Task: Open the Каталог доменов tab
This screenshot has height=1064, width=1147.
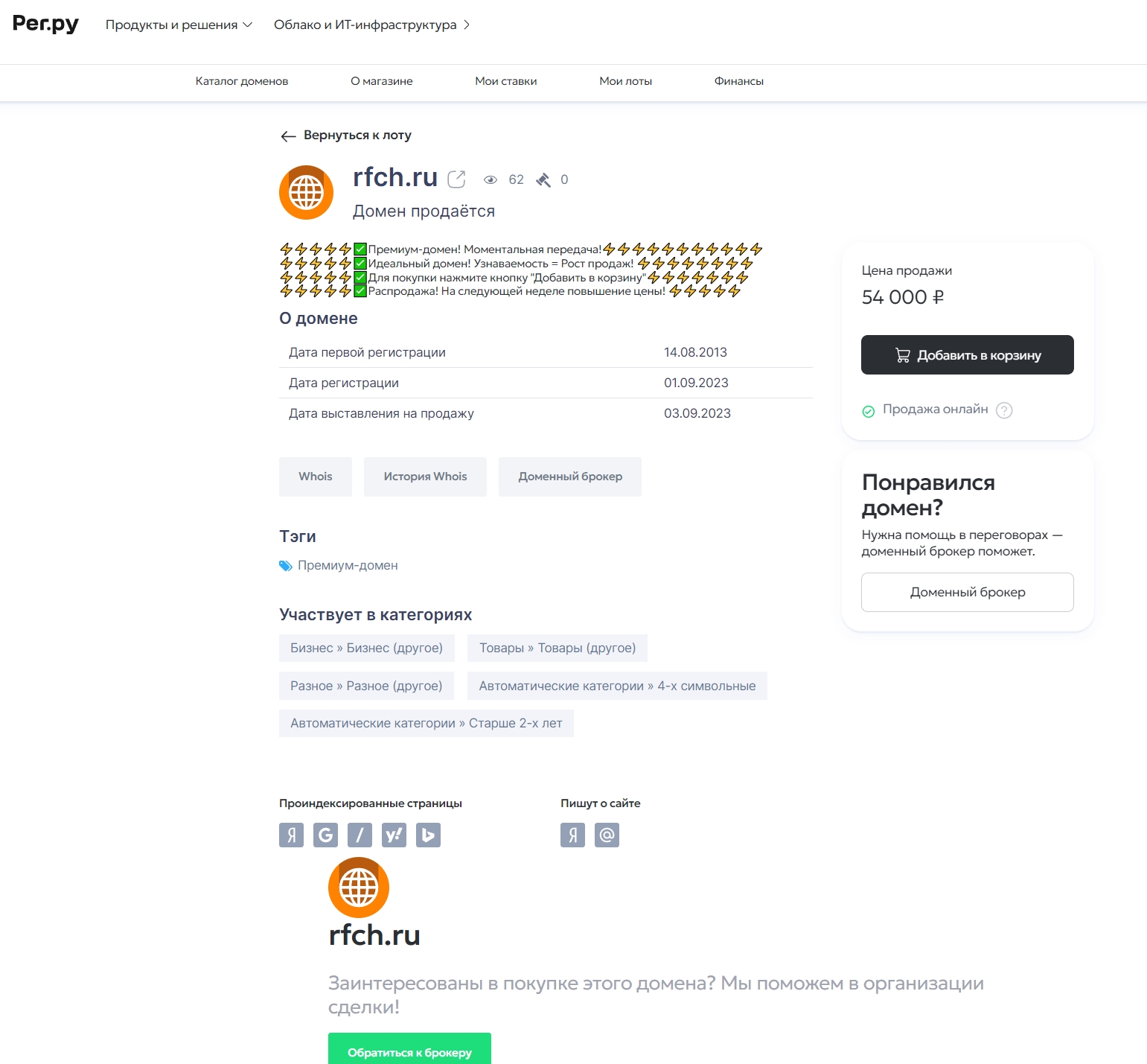Action: pyautogui.click(x=242, y=81)
